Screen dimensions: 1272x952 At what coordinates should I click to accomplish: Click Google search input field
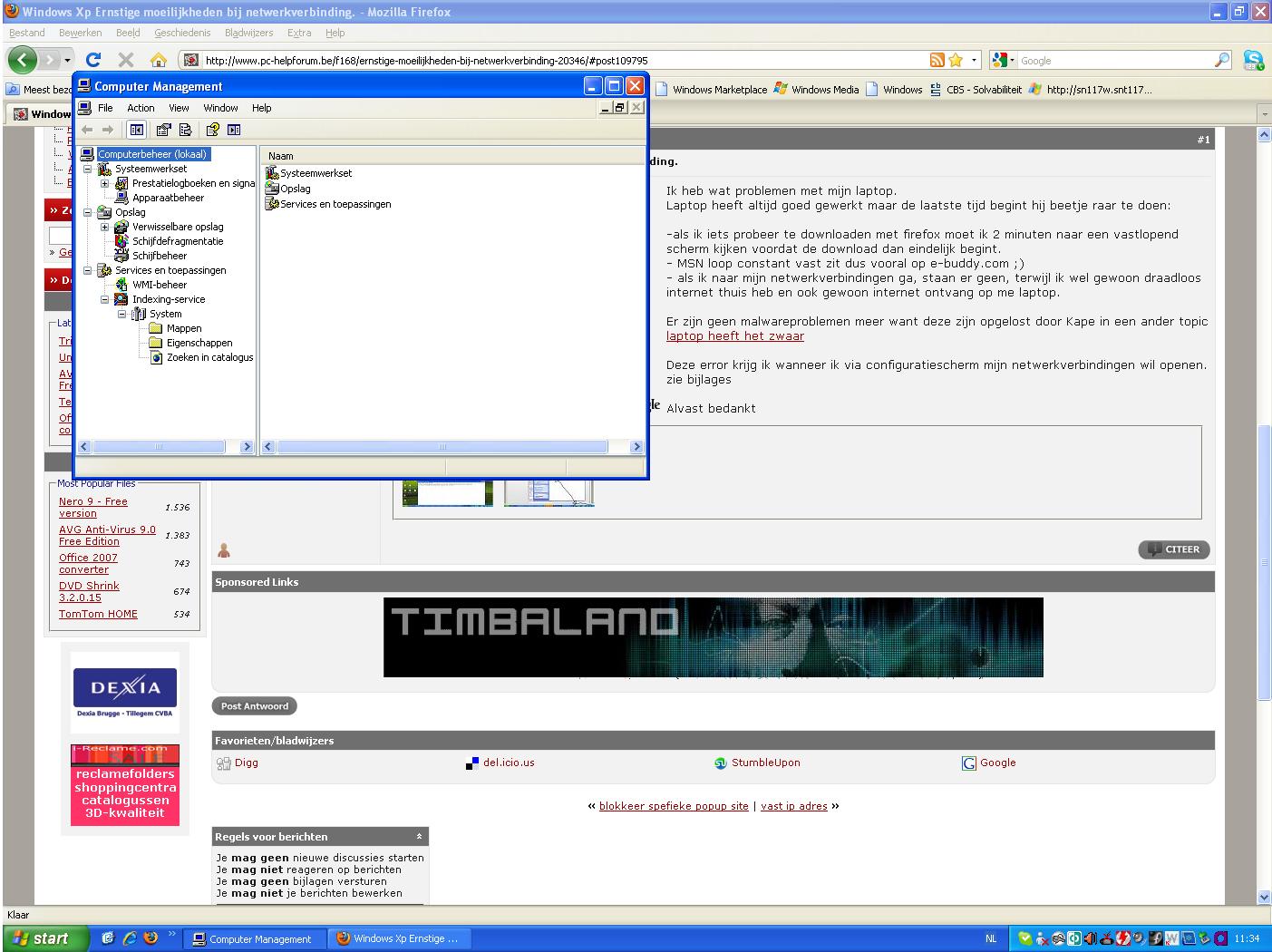(1115, 61)
